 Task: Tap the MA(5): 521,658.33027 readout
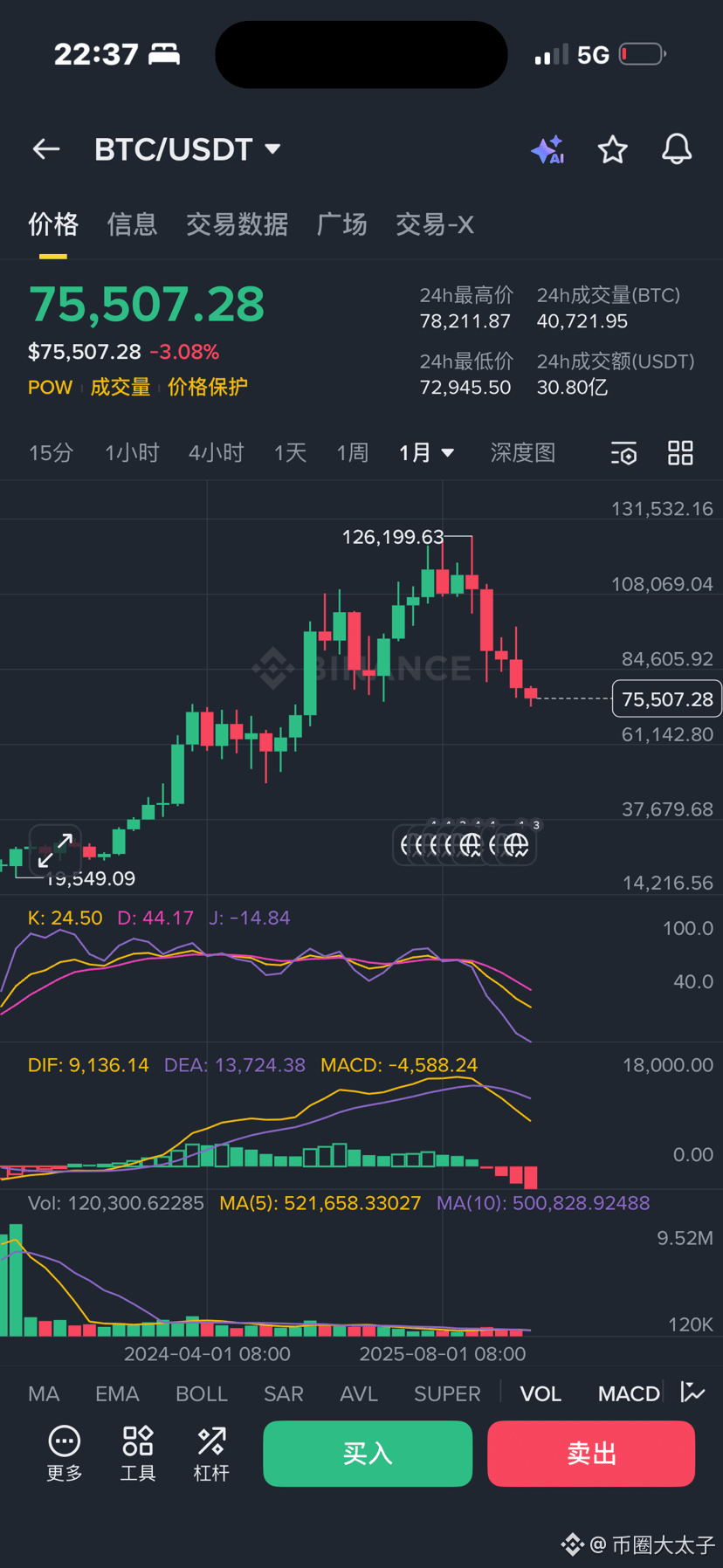[320, 1203]
